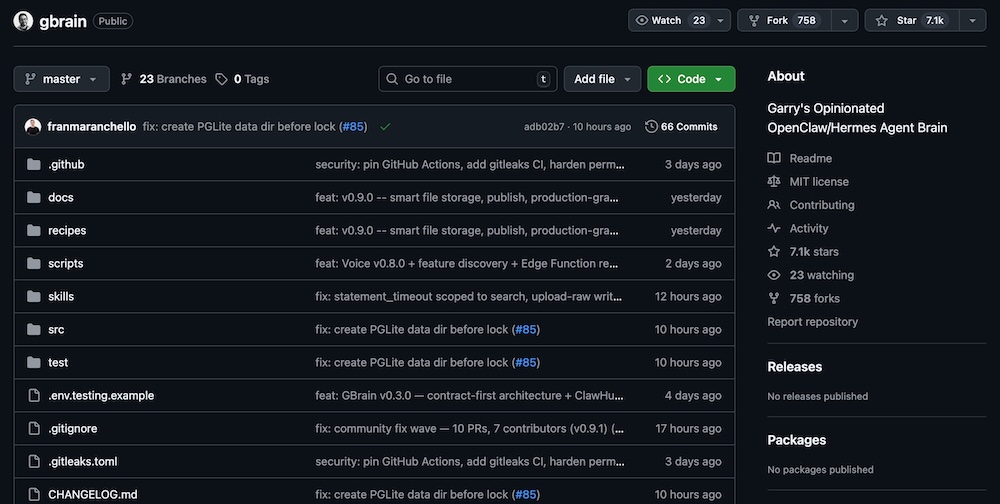Screen dimensions: 1000x504
Task: Star the gbrain repository
Action: pos(906,20)
